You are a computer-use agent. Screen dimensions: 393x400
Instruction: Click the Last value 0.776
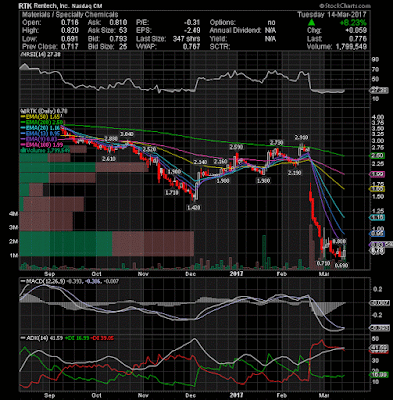pos(358,39)
